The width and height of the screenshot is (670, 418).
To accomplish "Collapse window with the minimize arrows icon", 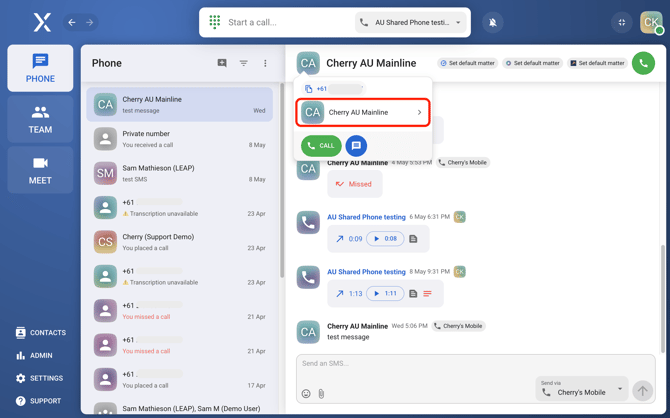I will click(622, 22).
